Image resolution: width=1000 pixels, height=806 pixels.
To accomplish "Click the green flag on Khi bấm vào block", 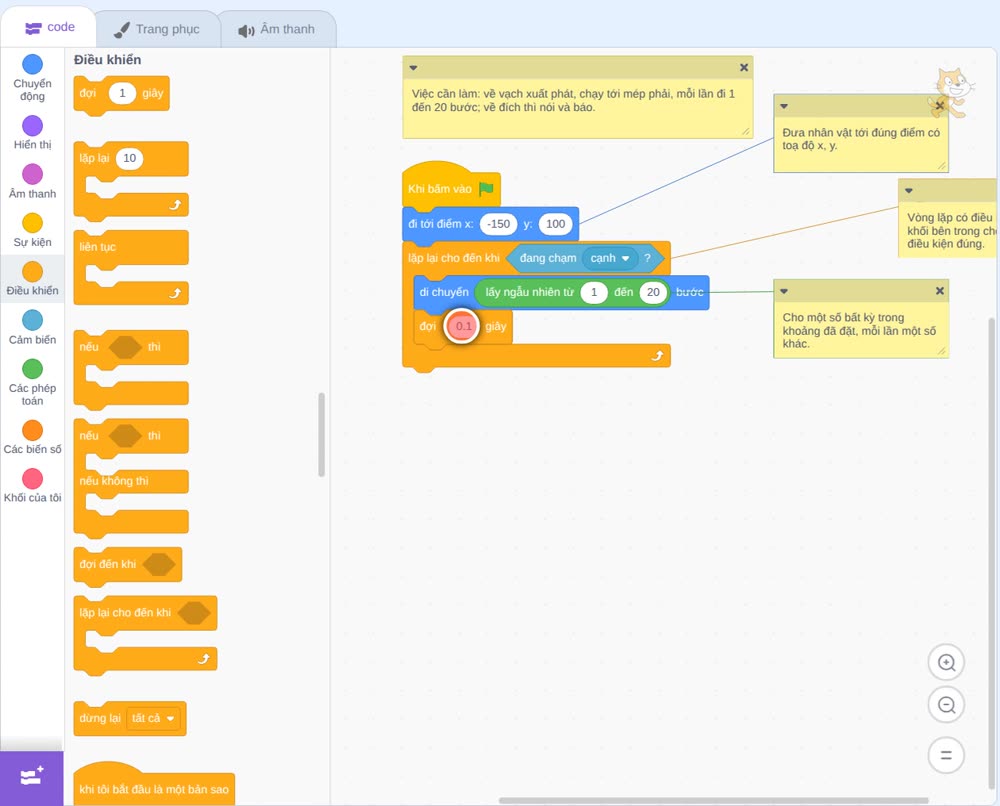I will click(x=486, y=189).
